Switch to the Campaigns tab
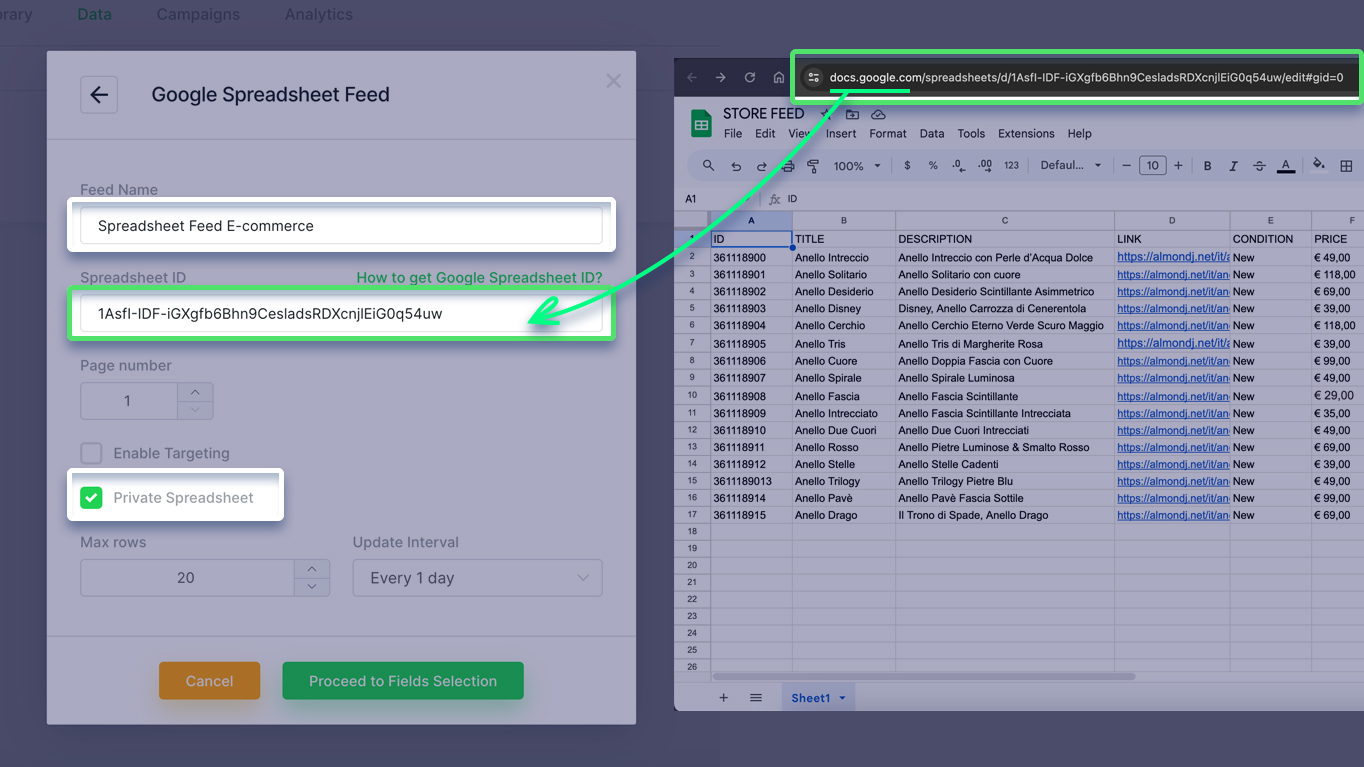 [x=198, y=15]
